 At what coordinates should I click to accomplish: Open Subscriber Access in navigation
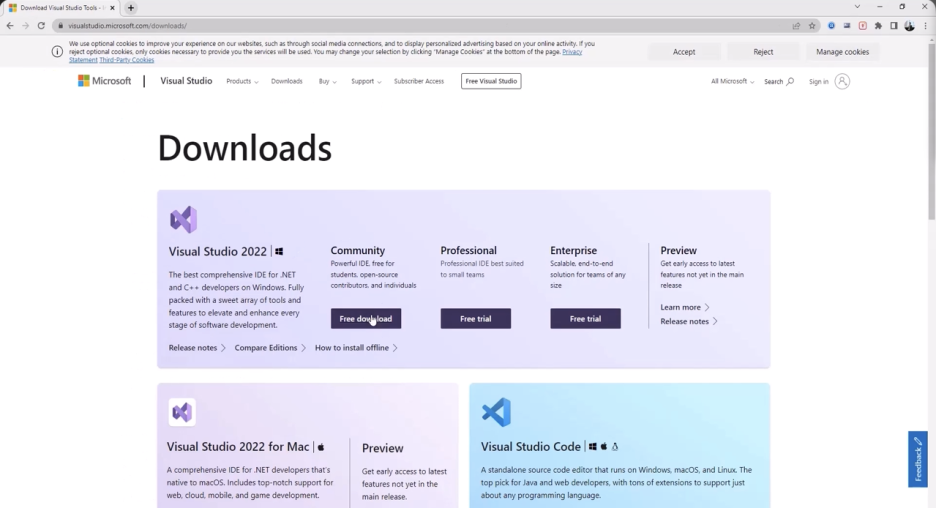[419, 81]
